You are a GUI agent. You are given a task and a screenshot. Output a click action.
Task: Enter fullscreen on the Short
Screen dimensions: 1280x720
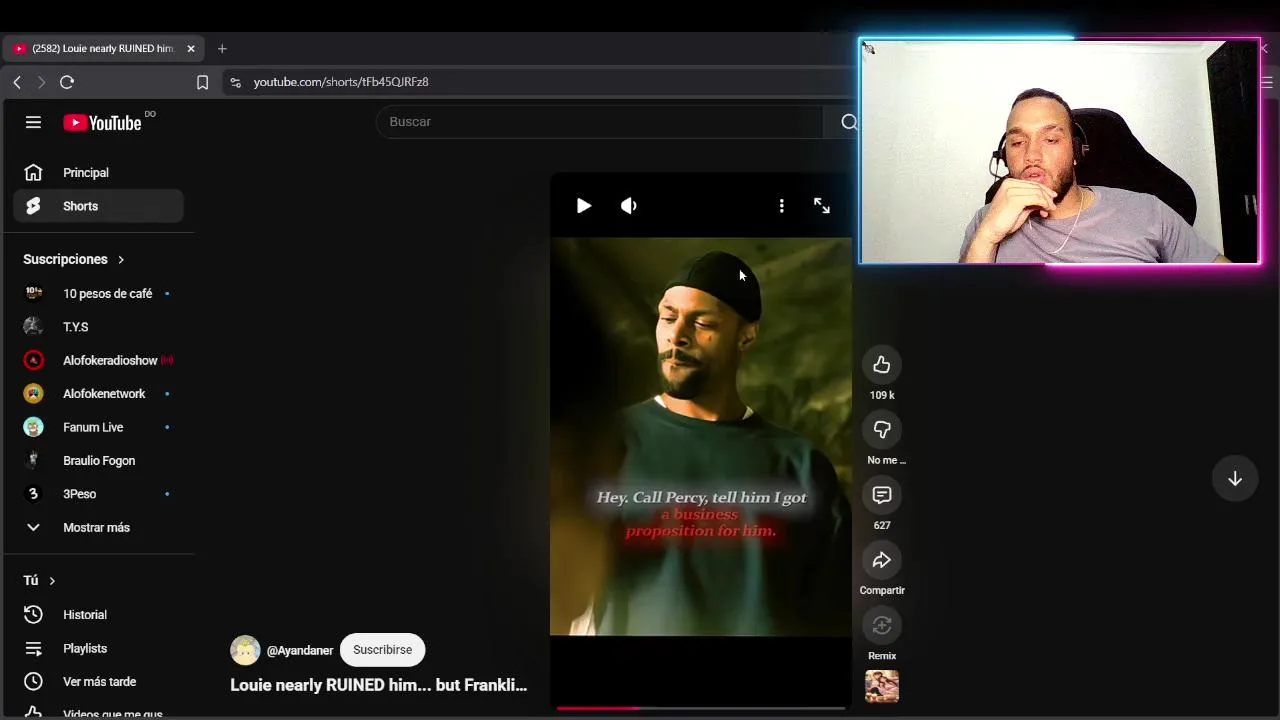click(x=822, y=206)
